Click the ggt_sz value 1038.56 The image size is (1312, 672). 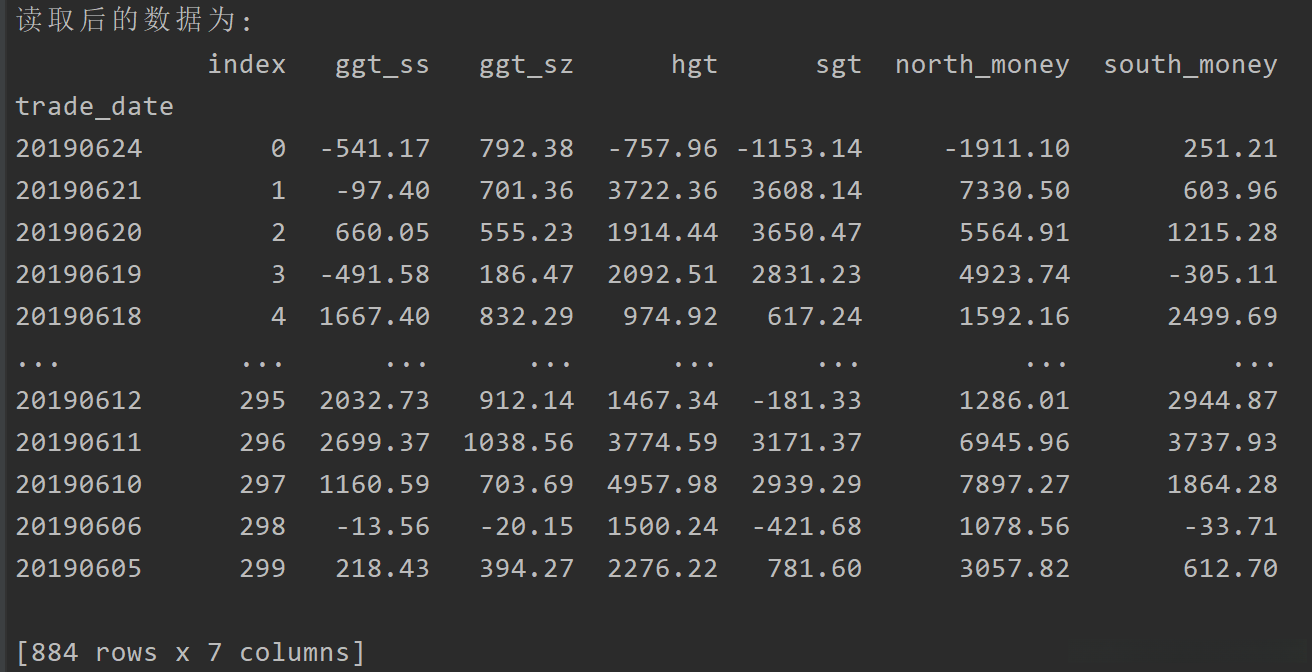click(x=518, y=443)
